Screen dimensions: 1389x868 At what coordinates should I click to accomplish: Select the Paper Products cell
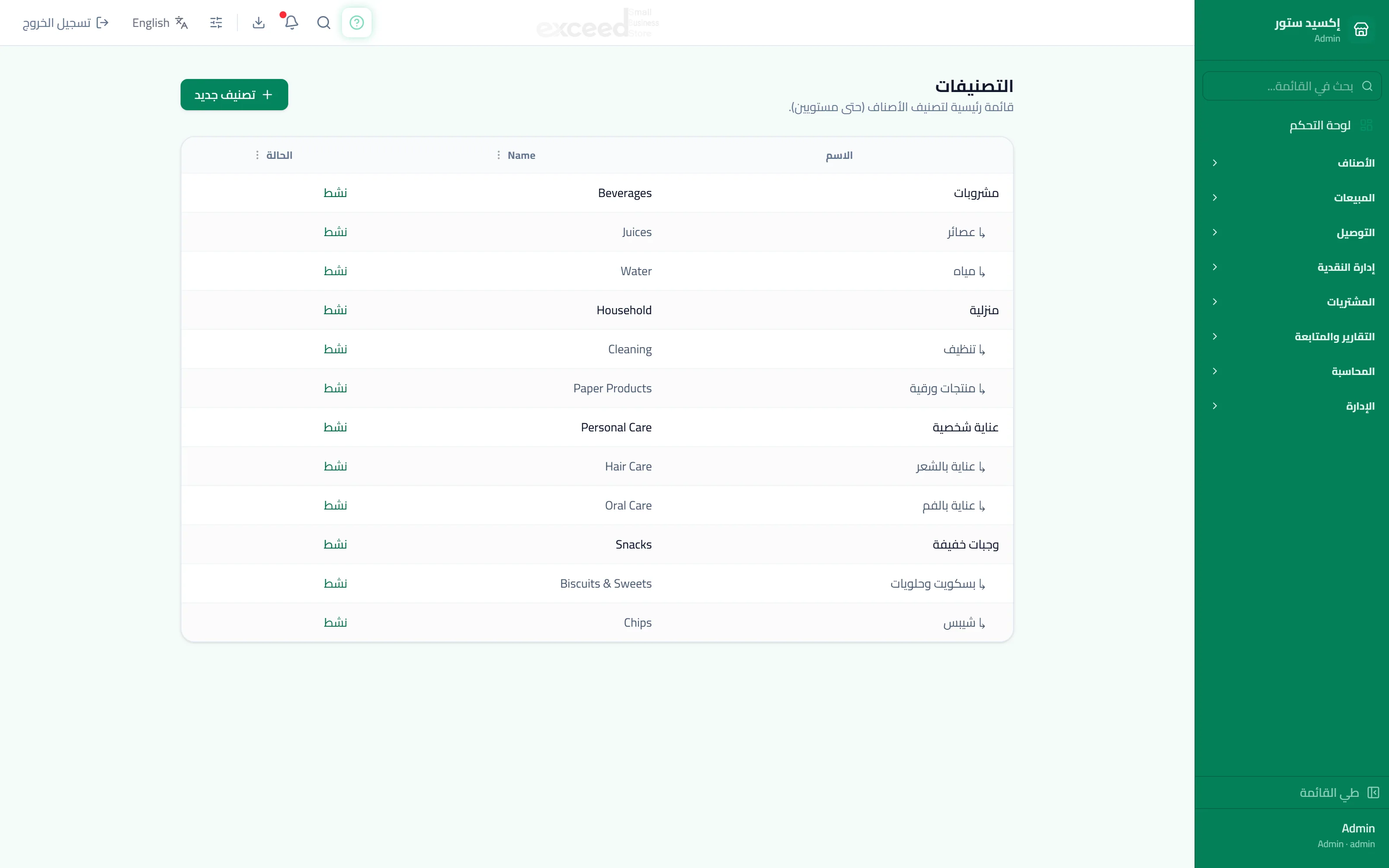point(612,388)
